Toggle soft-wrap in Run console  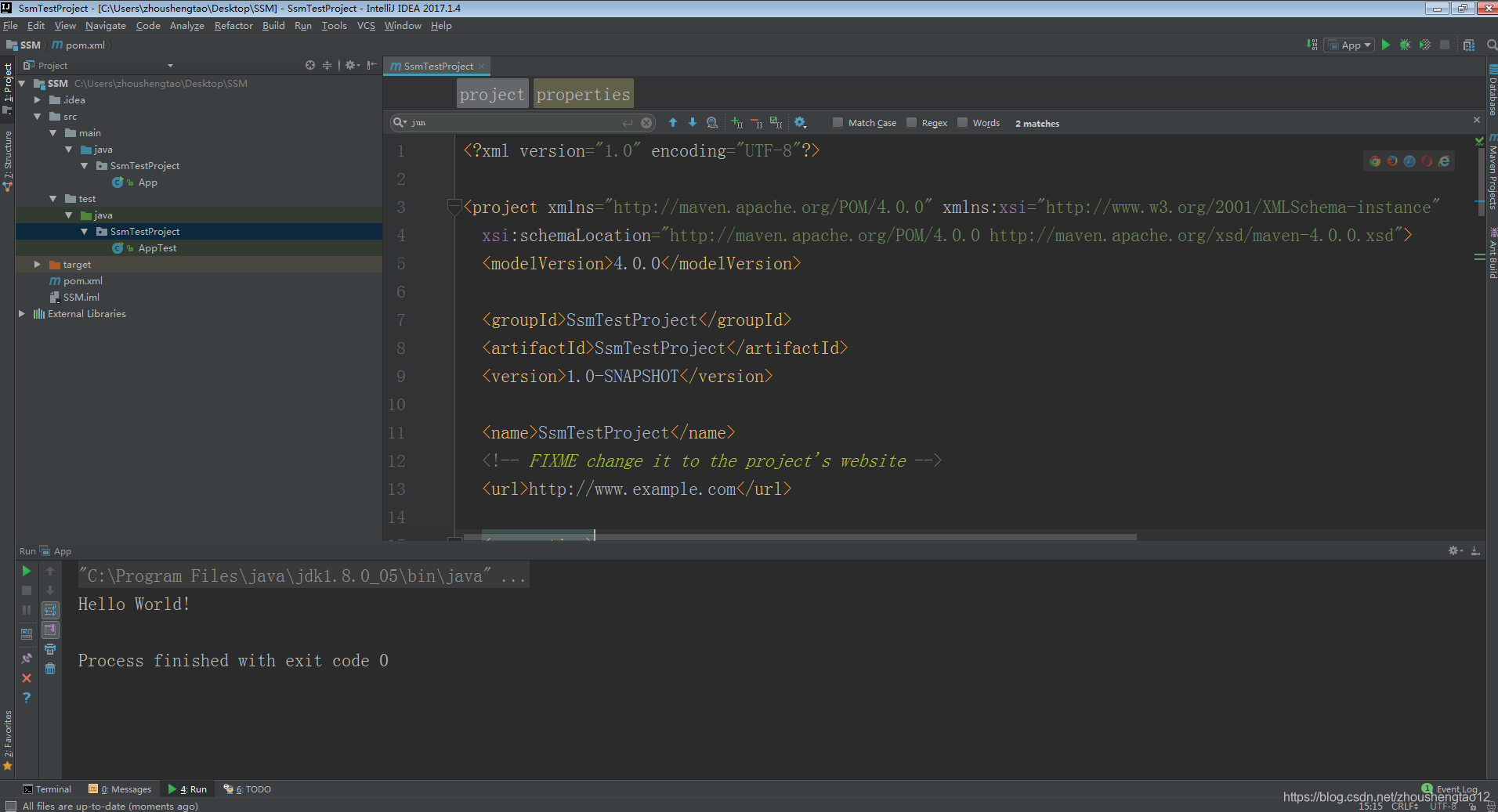pyautogui.click(x=50, y=610)
